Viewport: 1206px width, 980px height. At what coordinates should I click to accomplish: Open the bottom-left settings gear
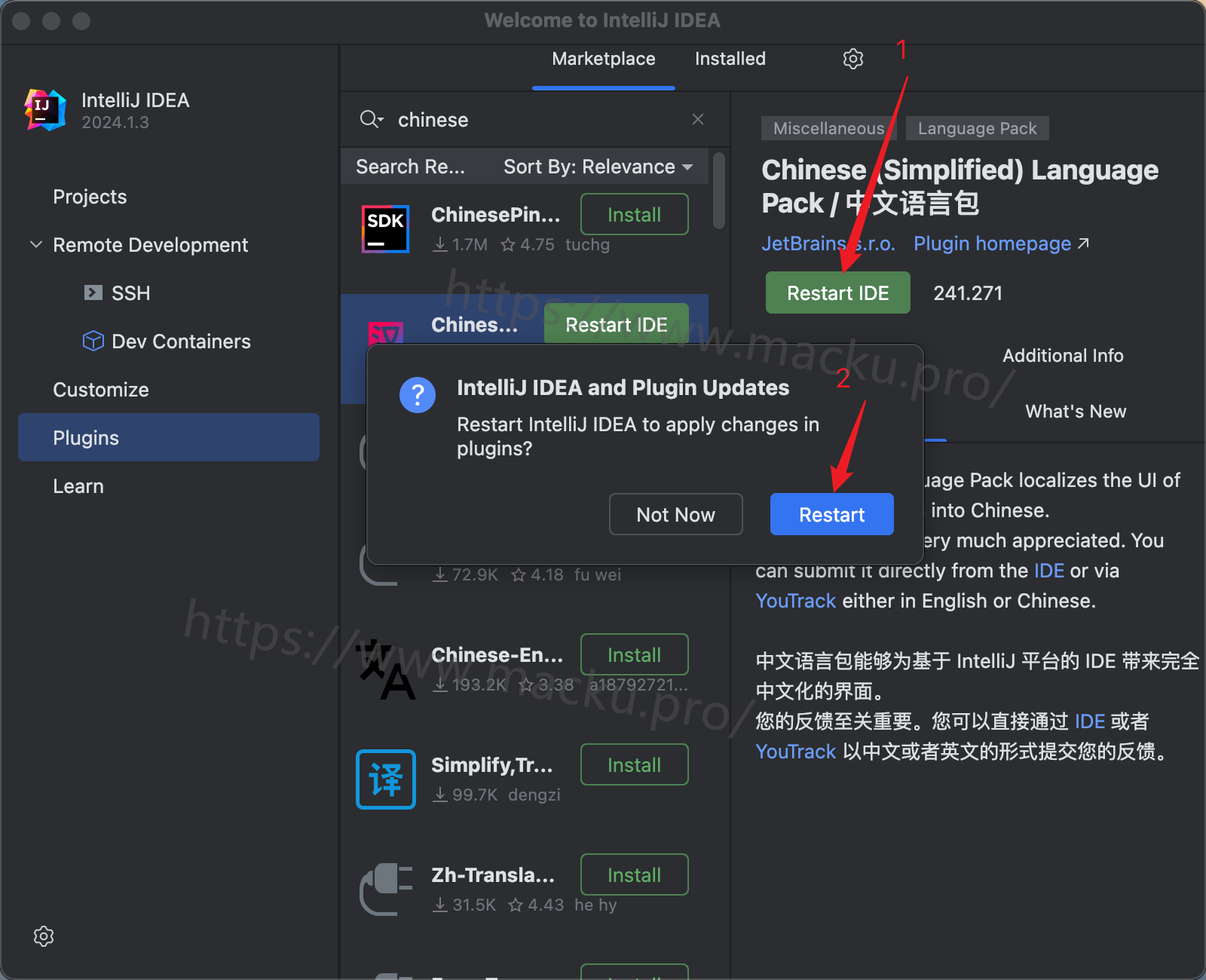coord(44,936)
